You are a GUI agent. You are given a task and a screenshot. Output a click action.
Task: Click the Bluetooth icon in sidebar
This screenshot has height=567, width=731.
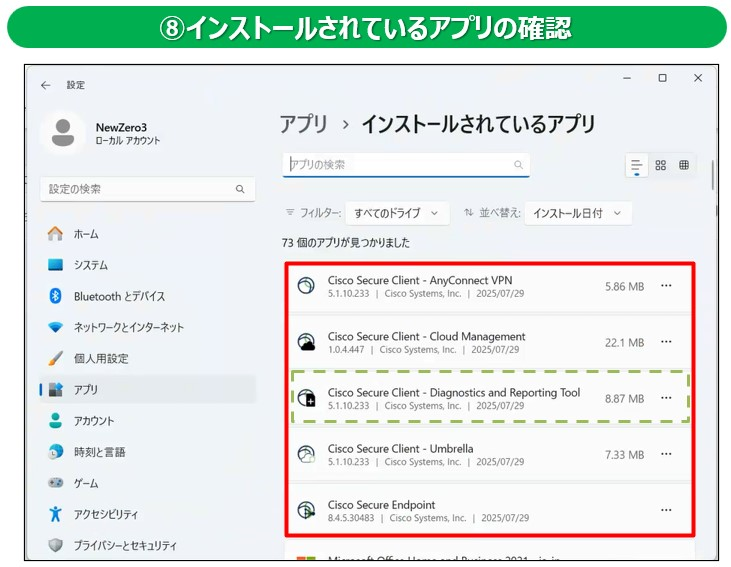click(x=55, y=296)
